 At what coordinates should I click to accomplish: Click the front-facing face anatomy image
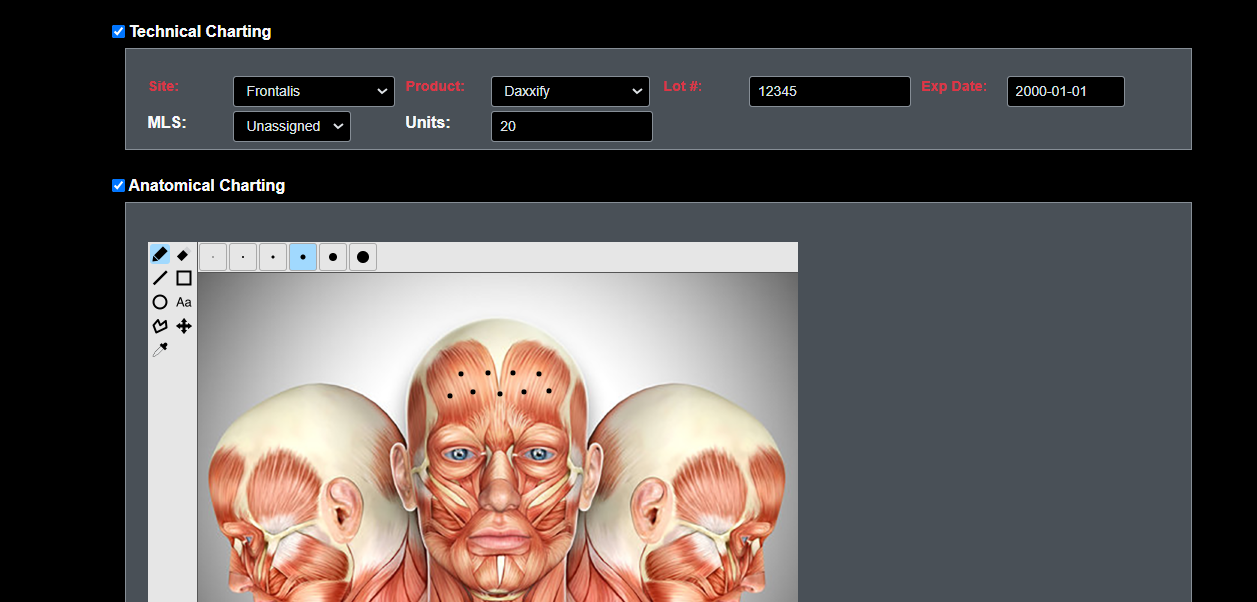(x=499, y=460)
